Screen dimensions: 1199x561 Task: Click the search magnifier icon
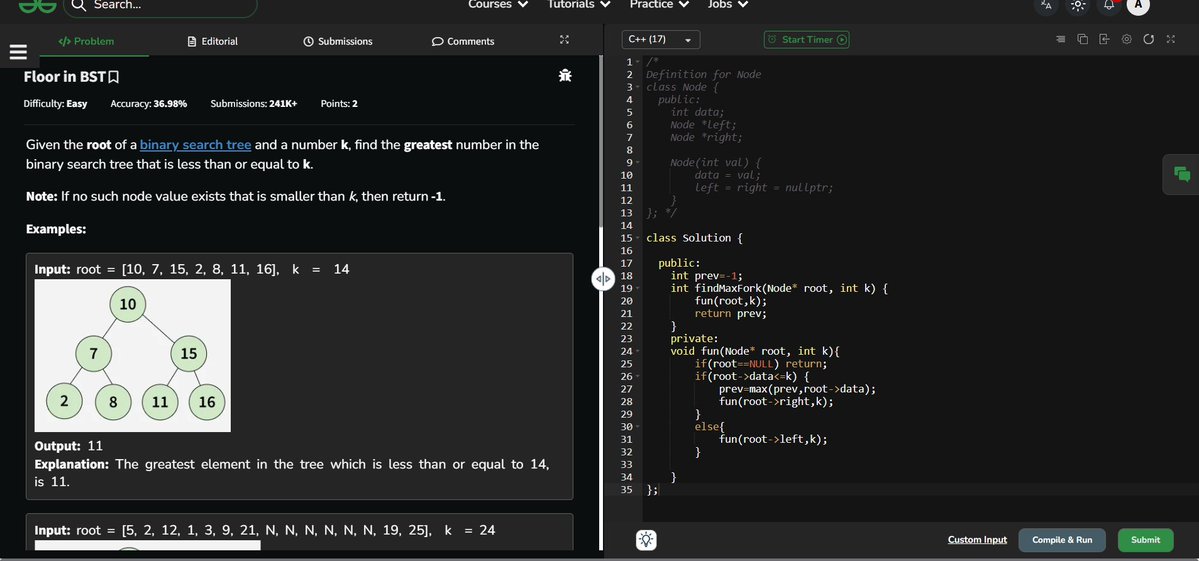(78, 5)
